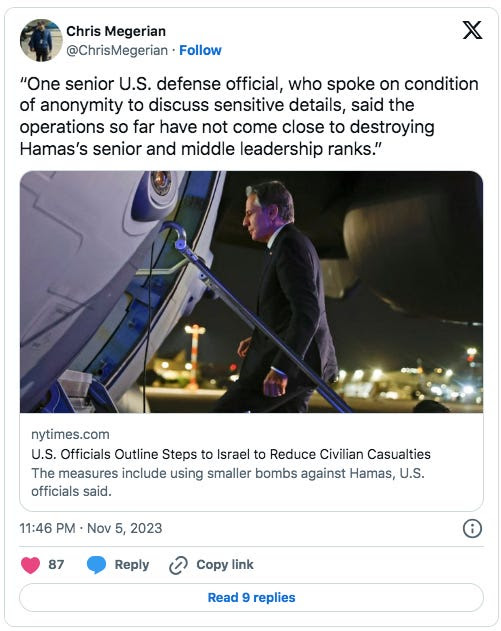The width and height of the screenshot is (501, 631).
Task: Open Chris Megerian's profile avatar
Action: pos(41,40)
